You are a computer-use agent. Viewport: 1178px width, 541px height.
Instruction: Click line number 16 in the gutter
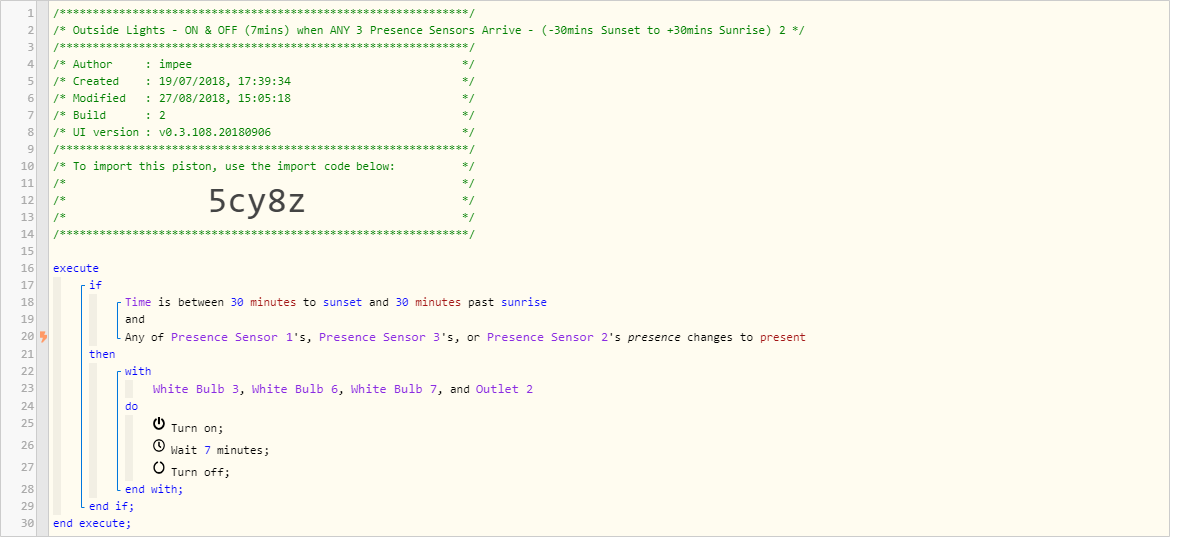[x=28, y=268]
